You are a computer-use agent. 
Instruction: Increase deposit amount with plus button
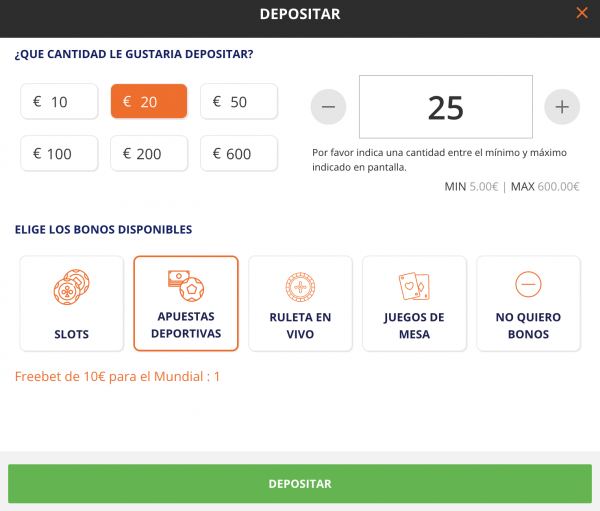[x=562, y=107]
